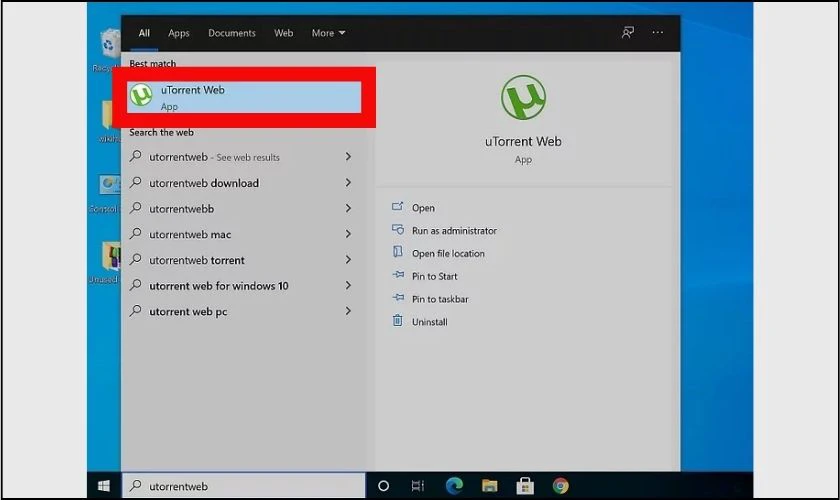Select the 'utorrentwebb' suggestion text
Viewport: 840px width, 500px height.
tap(181, 208)
